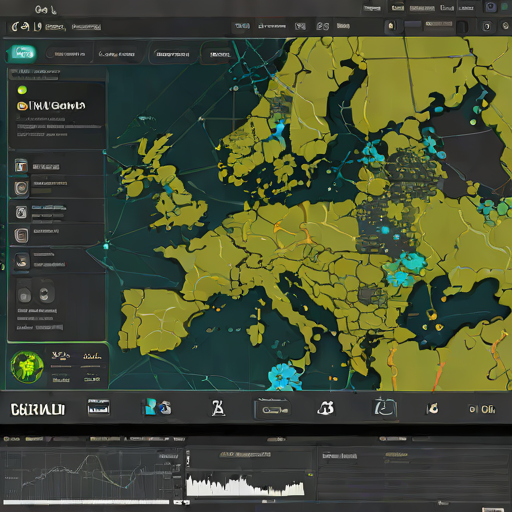Toggle the left rounded switch in side panel
Image resolution: width=512 pixels, height=512 pixels.
(x=24, y=295)
